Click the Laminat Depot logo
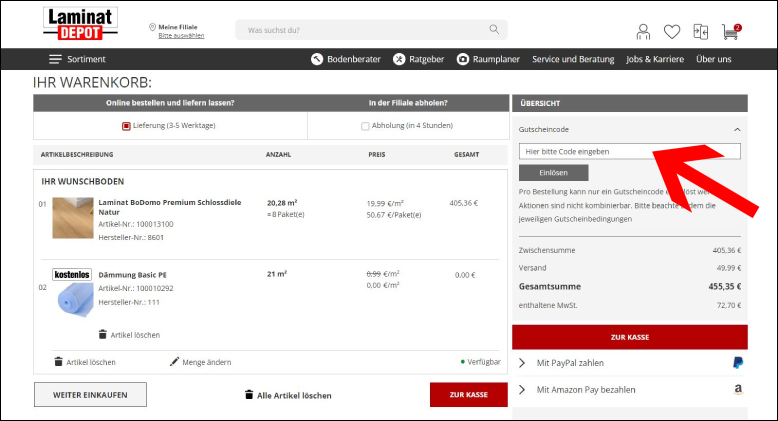 click(x=80, y=23)
